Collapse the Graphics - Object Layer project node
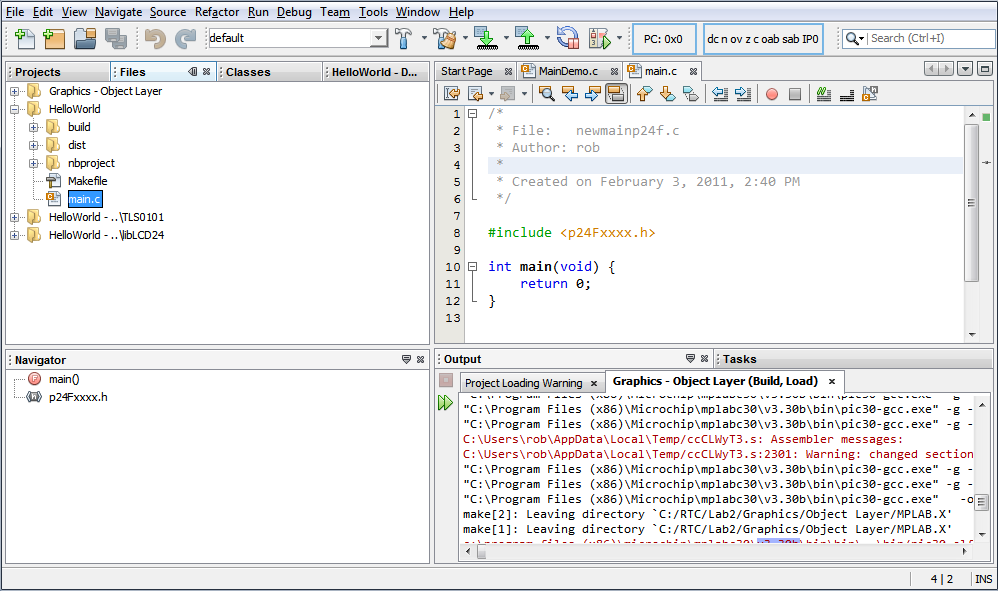This screenshot has width=998, height=591. 13,90
